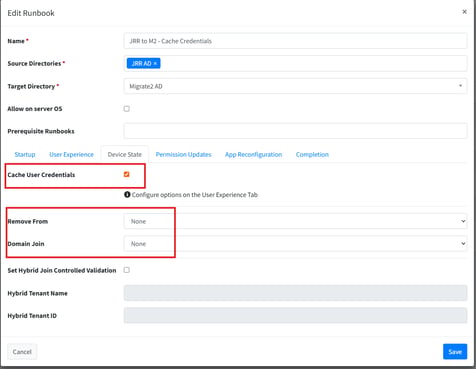Open the User Experience tab
The height and width of the screenshot is (369, 476).
(71, 154)
